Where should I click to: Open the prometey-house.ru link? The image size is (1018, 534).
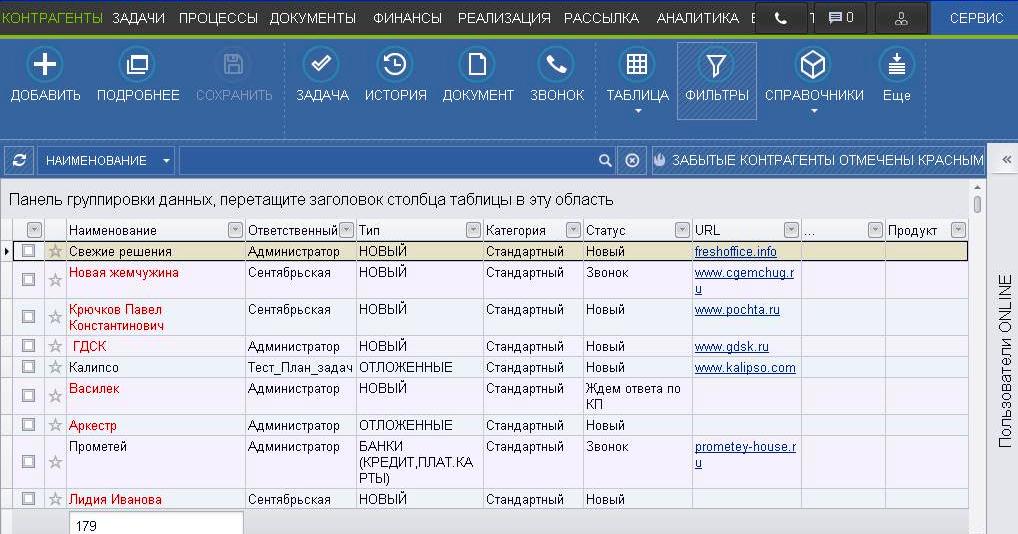745,454
